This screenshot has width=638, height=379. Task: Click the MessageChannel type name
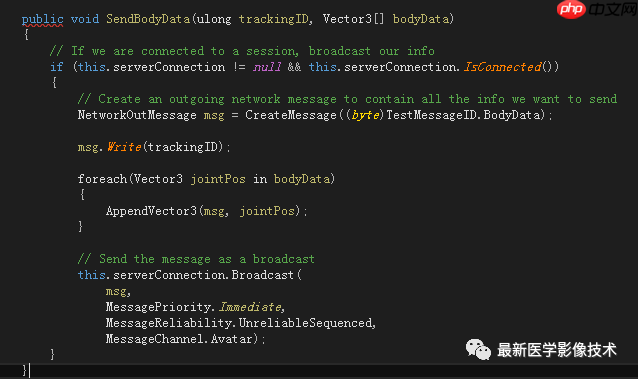click(155, 339)
